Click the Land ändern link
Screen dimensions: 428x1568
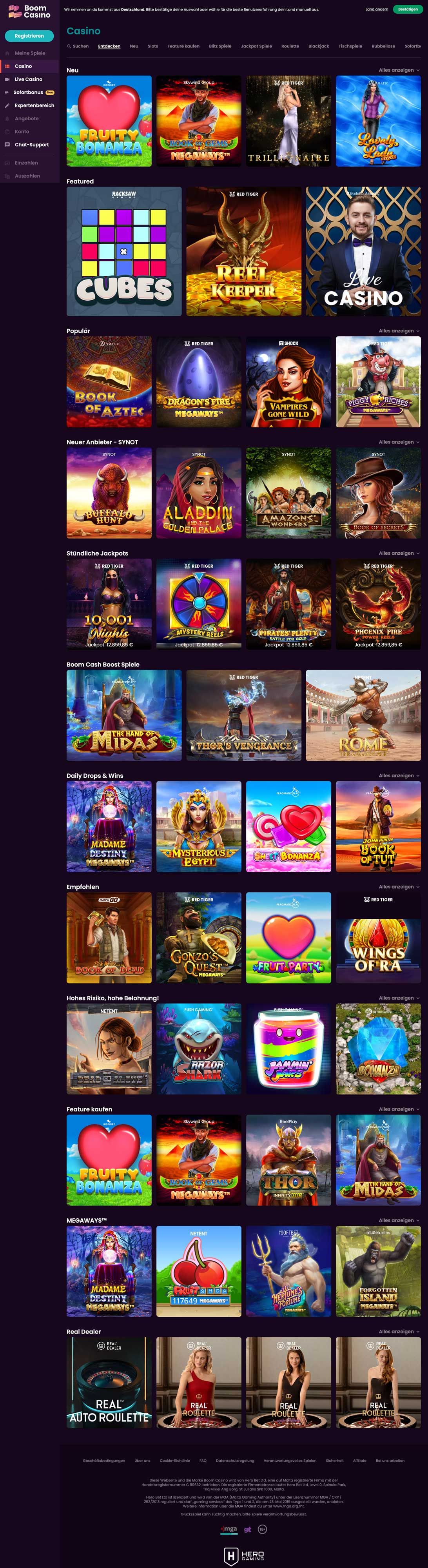click(377, 10)
